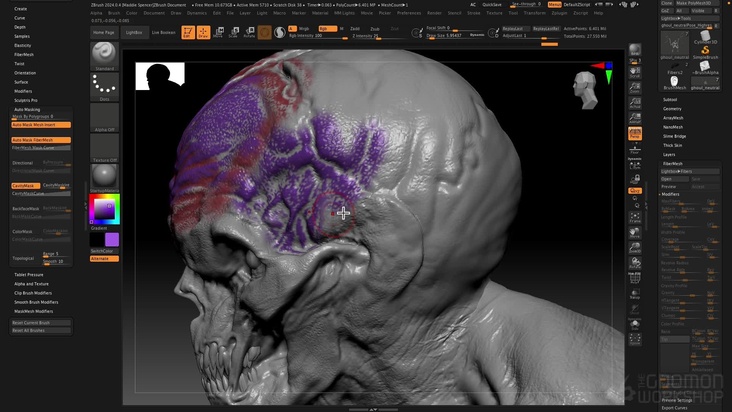Click the main color picker square
The height and width of the screenshot is (412, 732).
[104, 209]
